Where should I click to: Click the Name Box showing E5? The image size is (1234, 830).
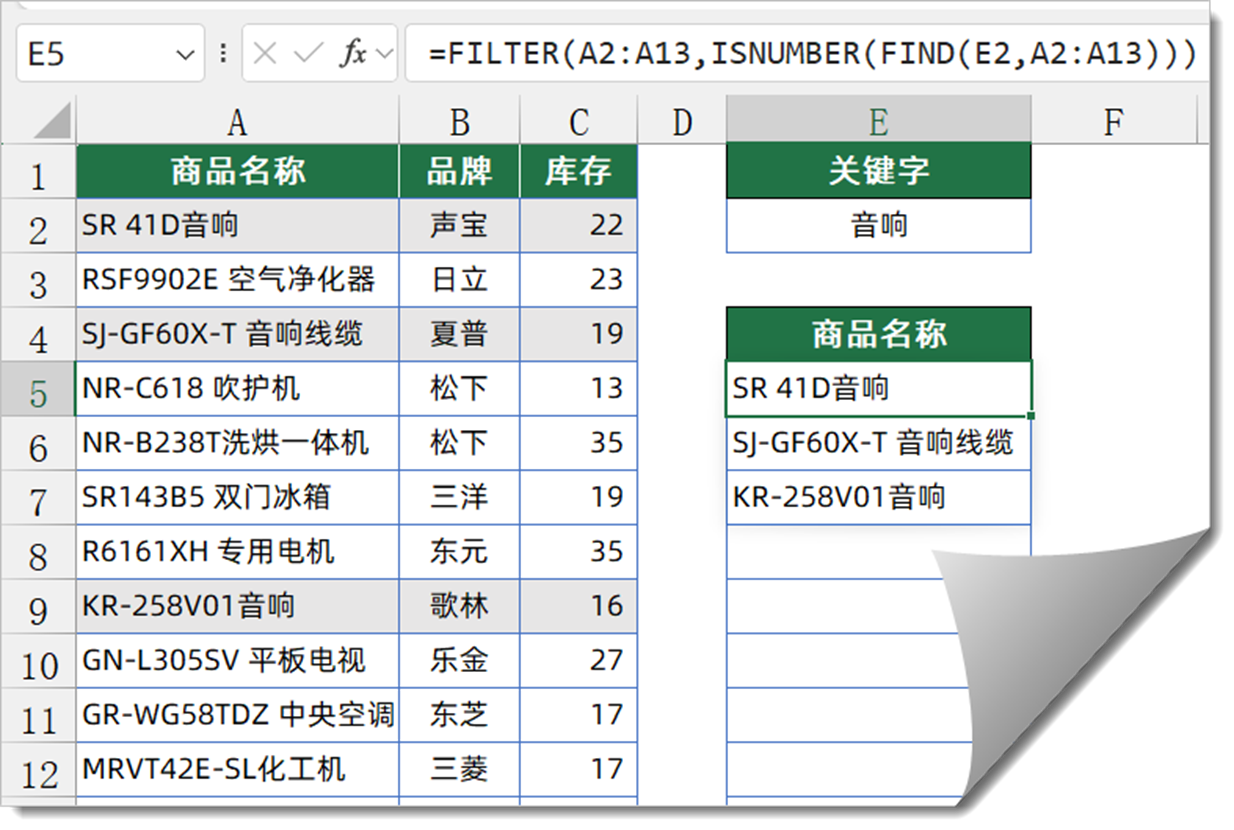click(x=90, y=54)
